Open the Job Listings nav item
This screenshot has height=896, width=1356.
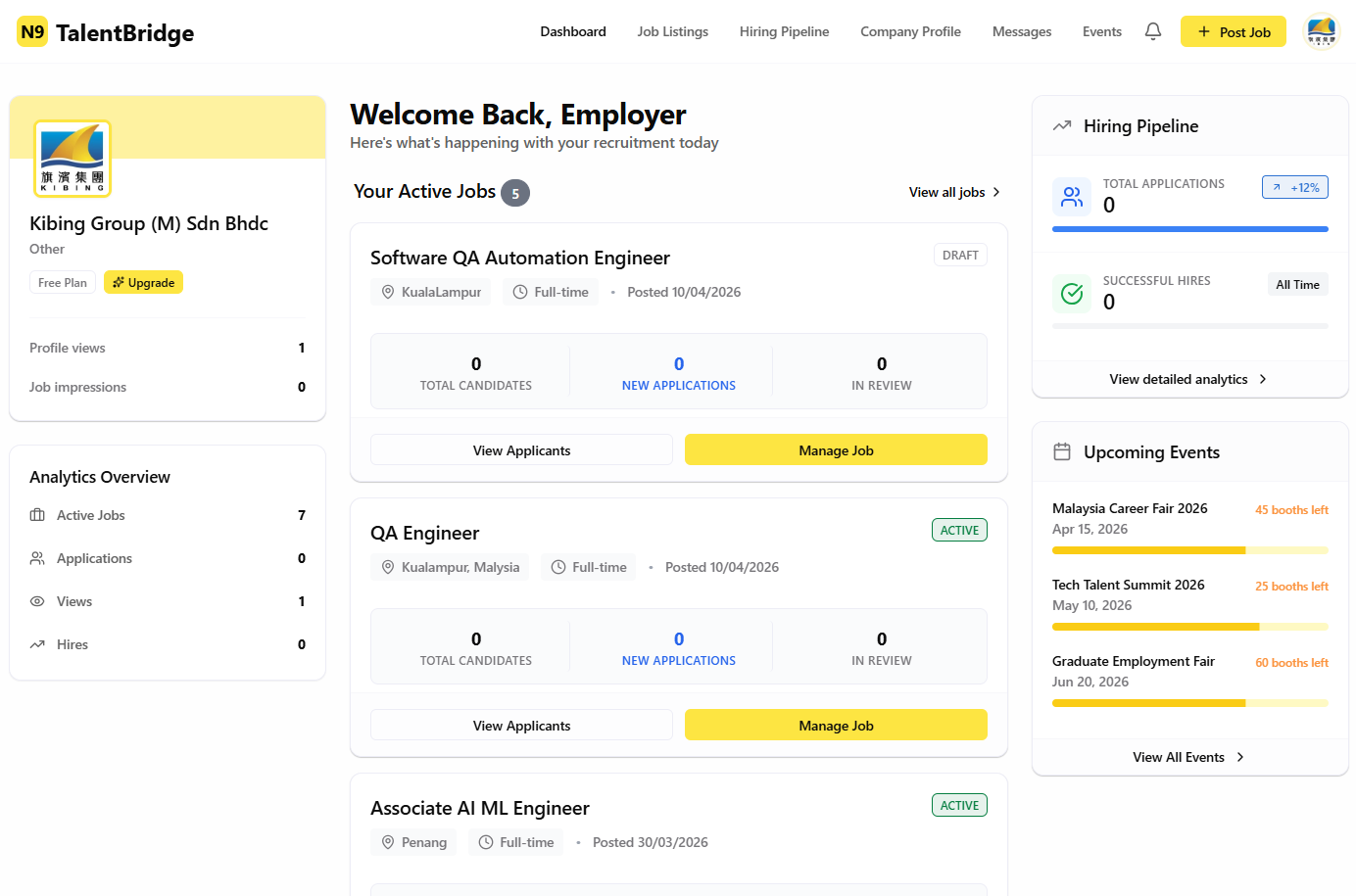[672, 31]
